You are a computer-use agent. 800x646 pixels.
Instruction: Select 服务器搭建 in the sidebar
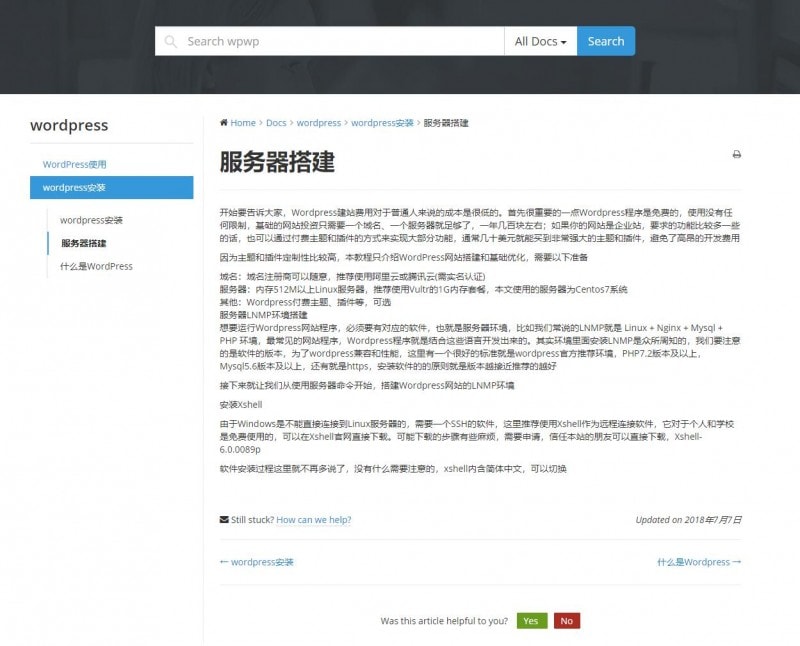(x=85, y=243)
